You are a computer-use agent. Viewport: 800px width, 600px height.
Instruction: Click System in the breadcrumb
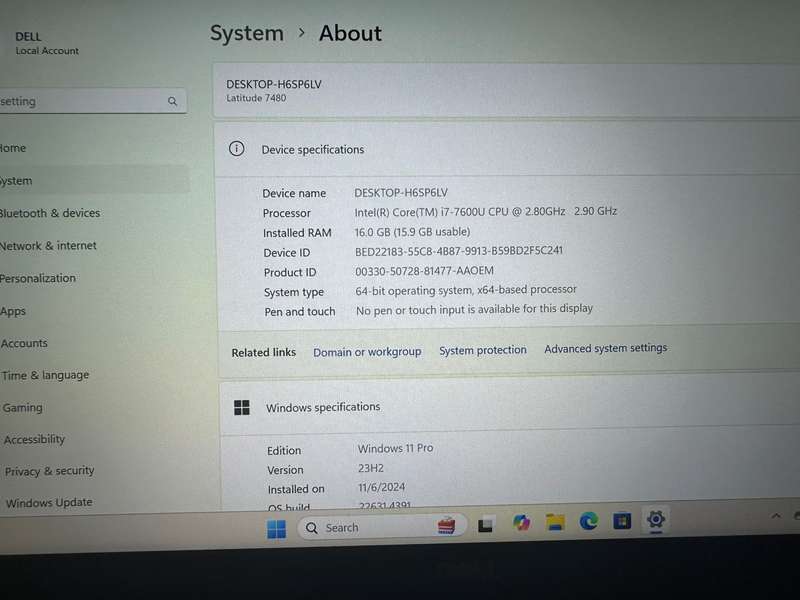pyautogui.click(x=246, y=34)
